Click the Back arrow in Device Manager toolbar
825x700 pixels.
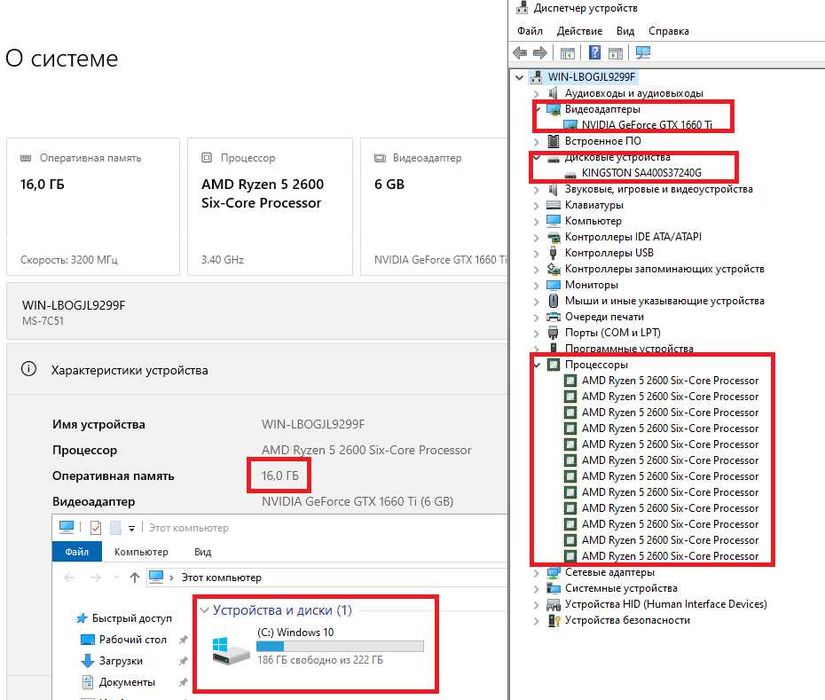pos(520,53)
